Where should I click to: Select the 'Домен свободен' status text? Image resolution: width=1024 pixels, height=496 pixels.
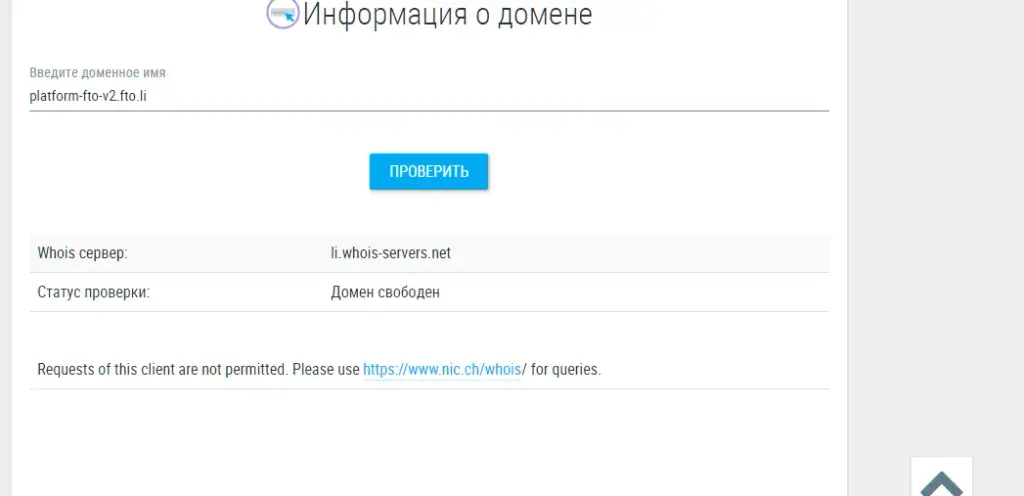tap(385, 292)
